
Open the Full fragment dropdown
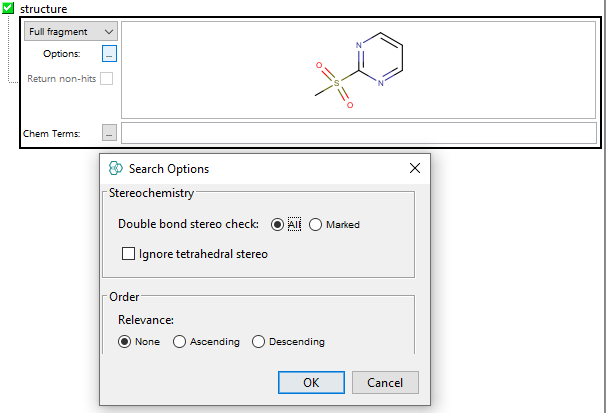(x=70, y=32)
